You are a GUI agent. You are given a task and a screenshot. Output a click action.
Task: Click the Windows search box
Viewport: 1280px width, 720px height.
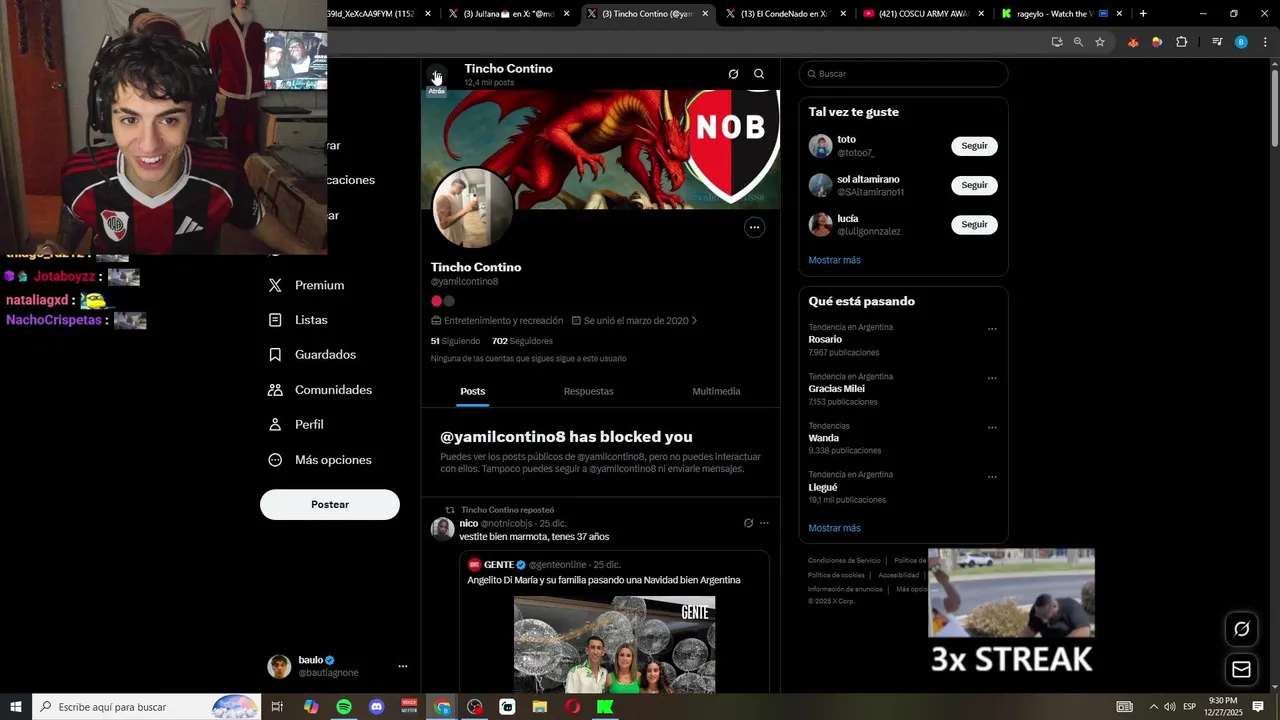pyautogui.click(x=147, y=707)
